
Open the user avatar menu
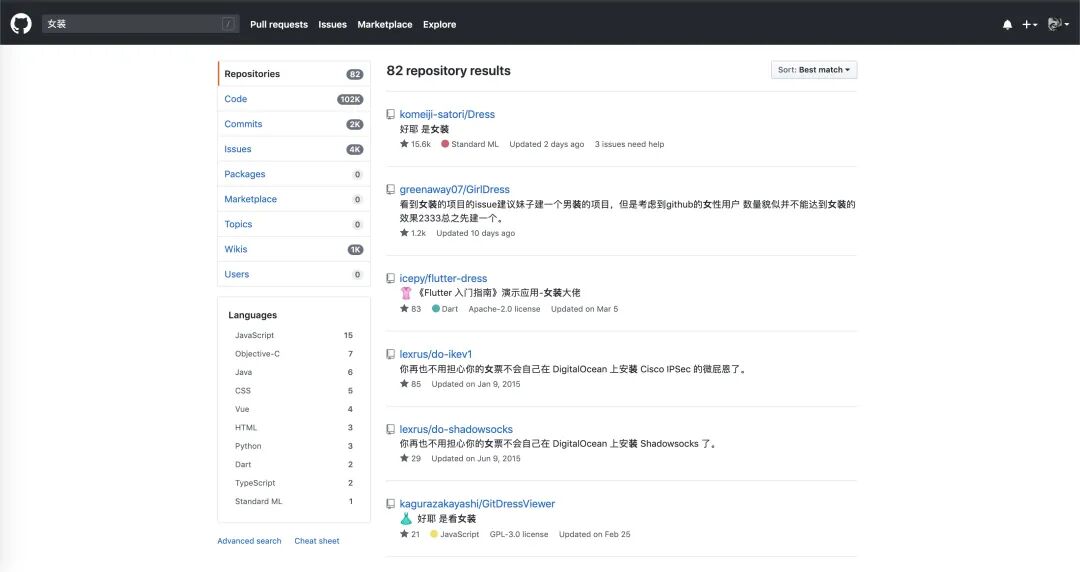1058,24
